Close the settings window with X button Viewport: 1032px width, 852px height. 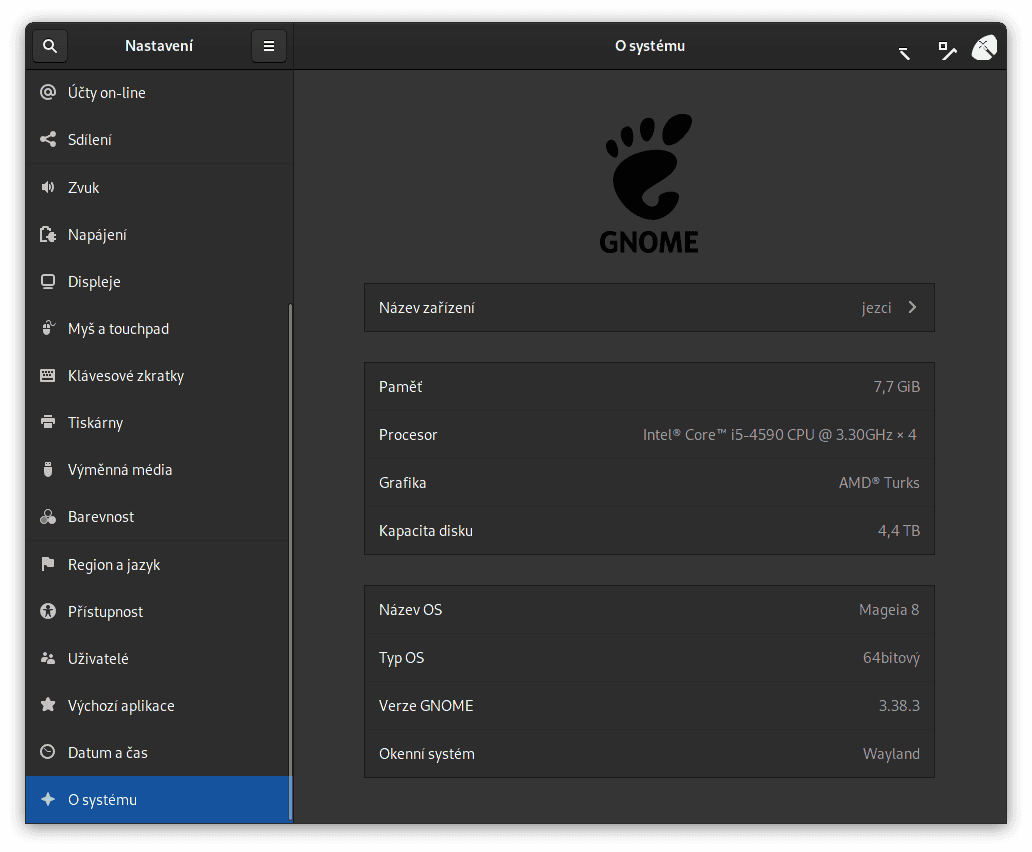985,48
